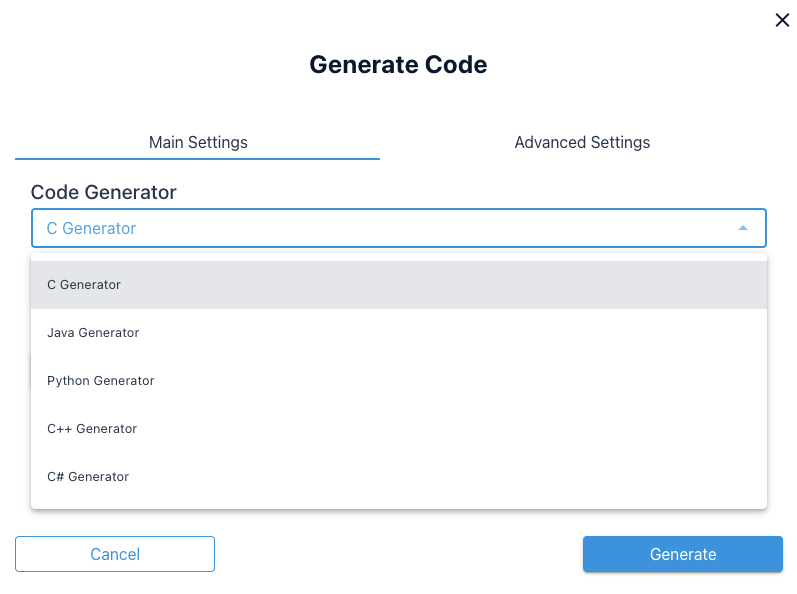Image resolution: width=797 pixels, height=594 pixels.
Task: Select C Generator from the list
Action: click(84, 285)
